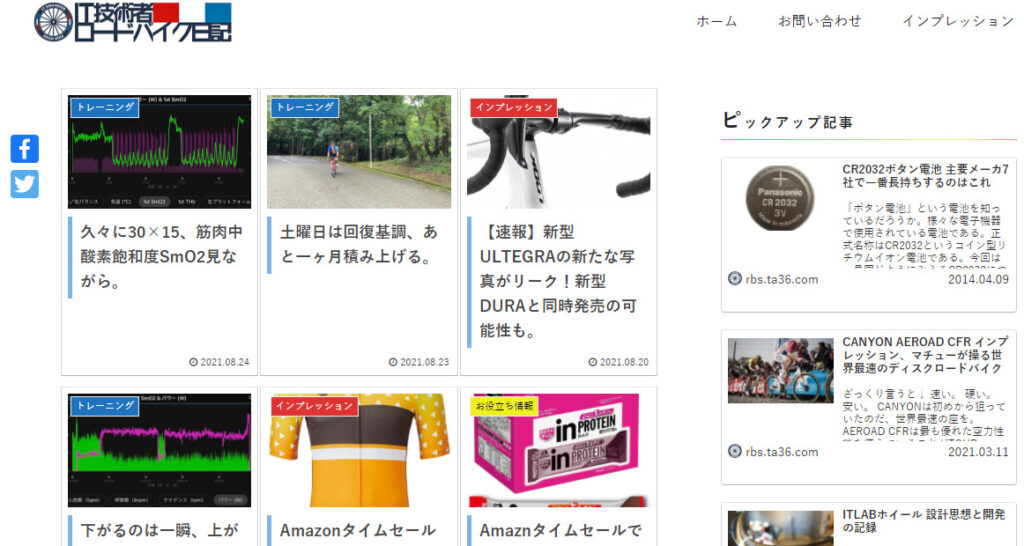The image size is (1024, 546).
Task: Click rbs.ta36.com text on the CANYON AEROAD card
Action: click(782, 452)
